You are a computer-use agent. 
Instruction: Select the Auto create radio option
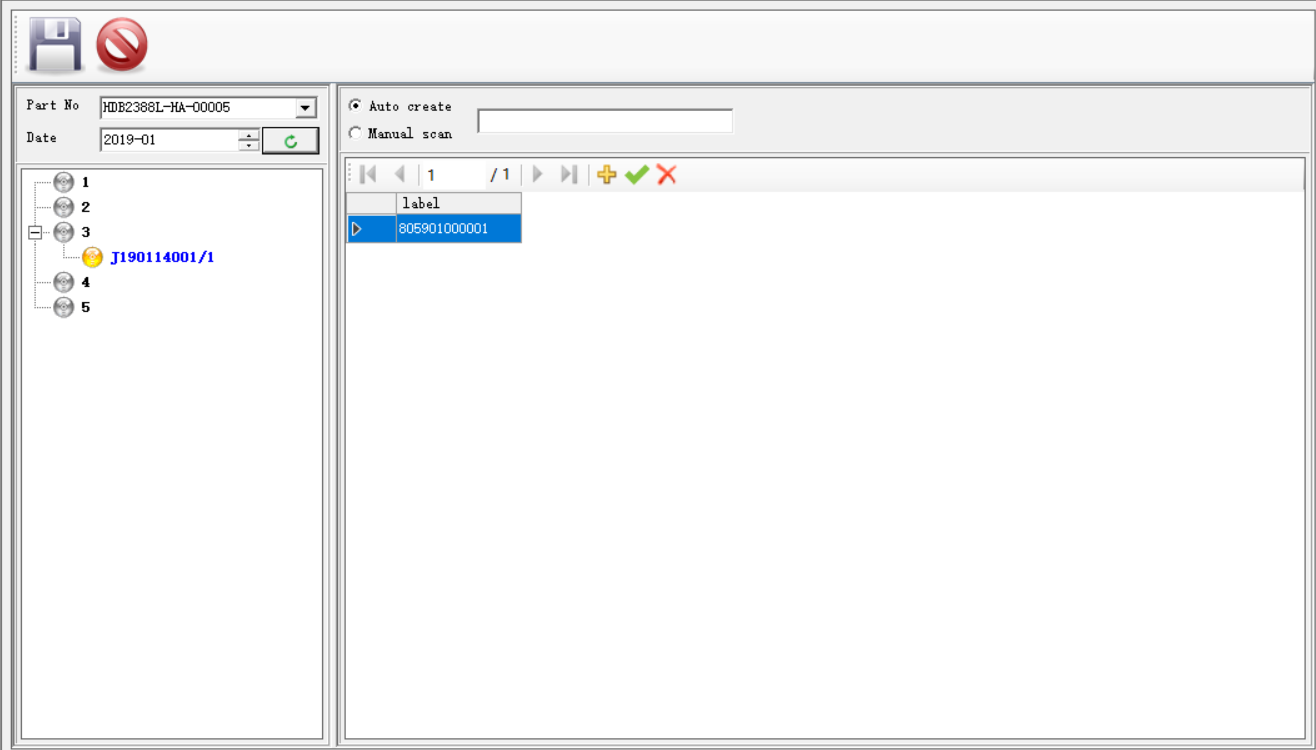pyautogui.click(x=355, y=106)
